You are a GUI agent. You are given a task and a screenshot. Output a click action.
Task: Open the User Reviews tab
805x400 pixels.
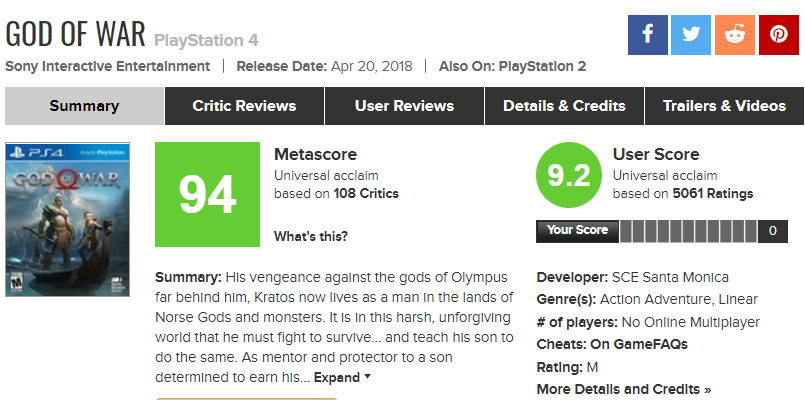tap(404, 106)
